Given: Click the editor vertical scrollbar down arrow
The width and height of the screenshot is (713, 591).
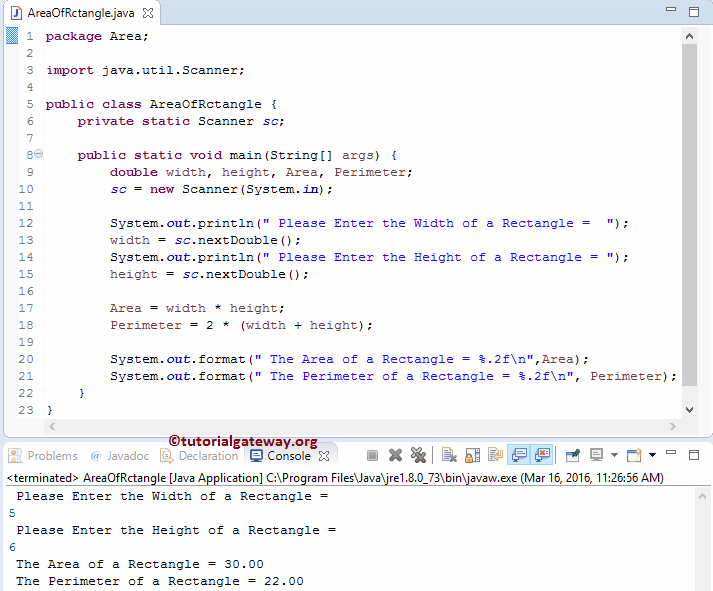Looking at the screenshot, I should (x=689, y=410).
